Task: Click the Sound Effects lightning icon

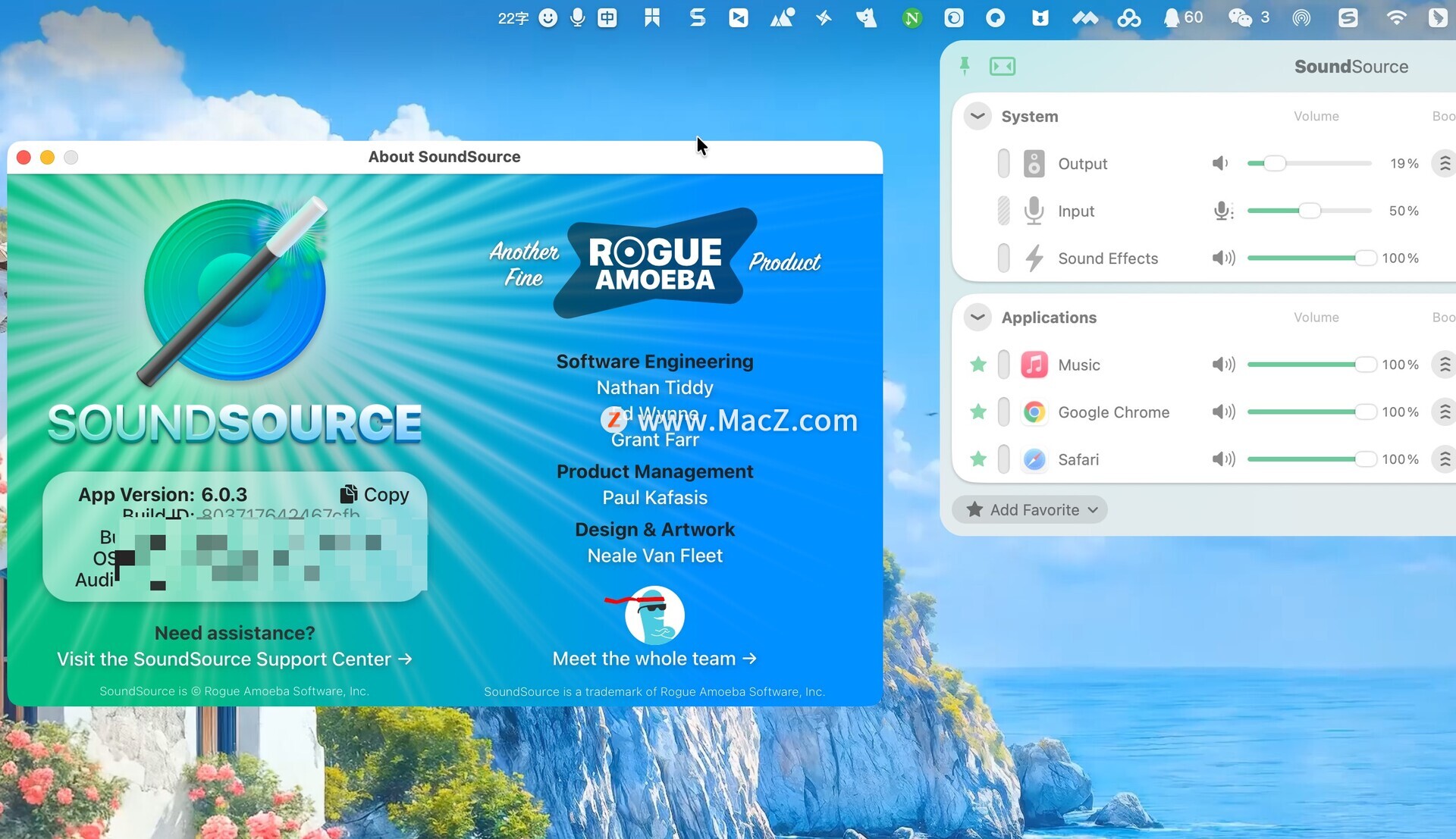Action: point(1034,258)
